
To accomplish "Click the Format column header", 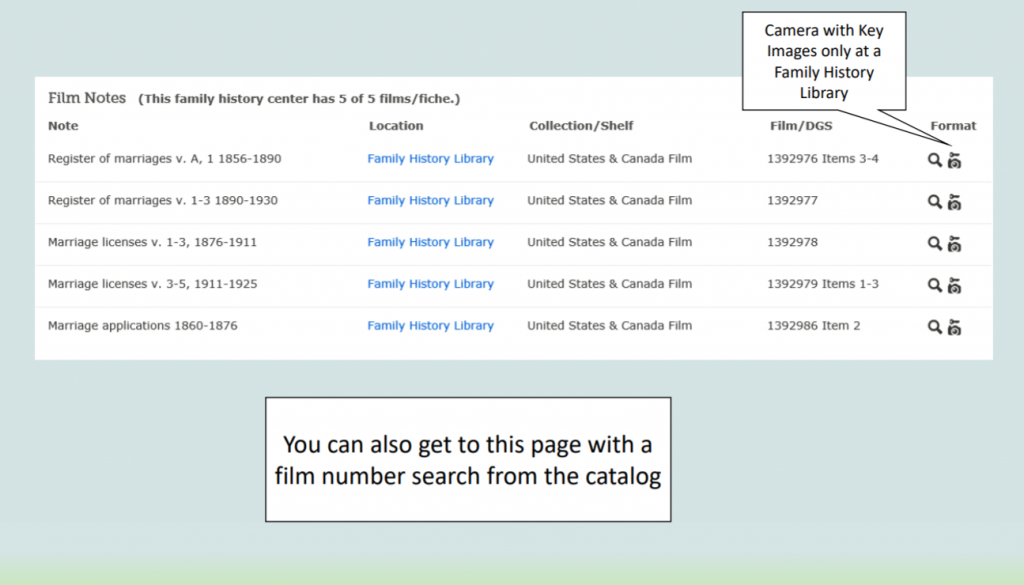I will (953, 126).
